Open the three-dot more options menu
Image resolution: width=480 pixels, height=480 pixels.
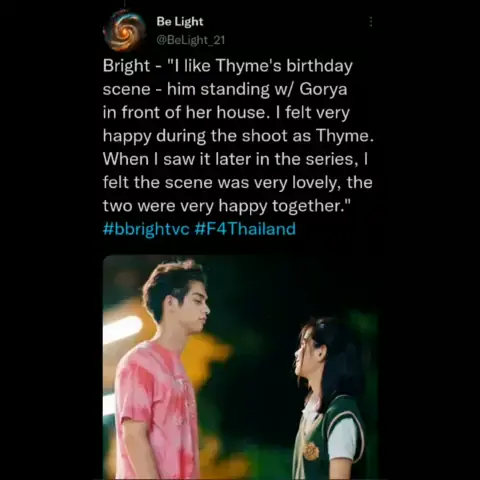371,22
